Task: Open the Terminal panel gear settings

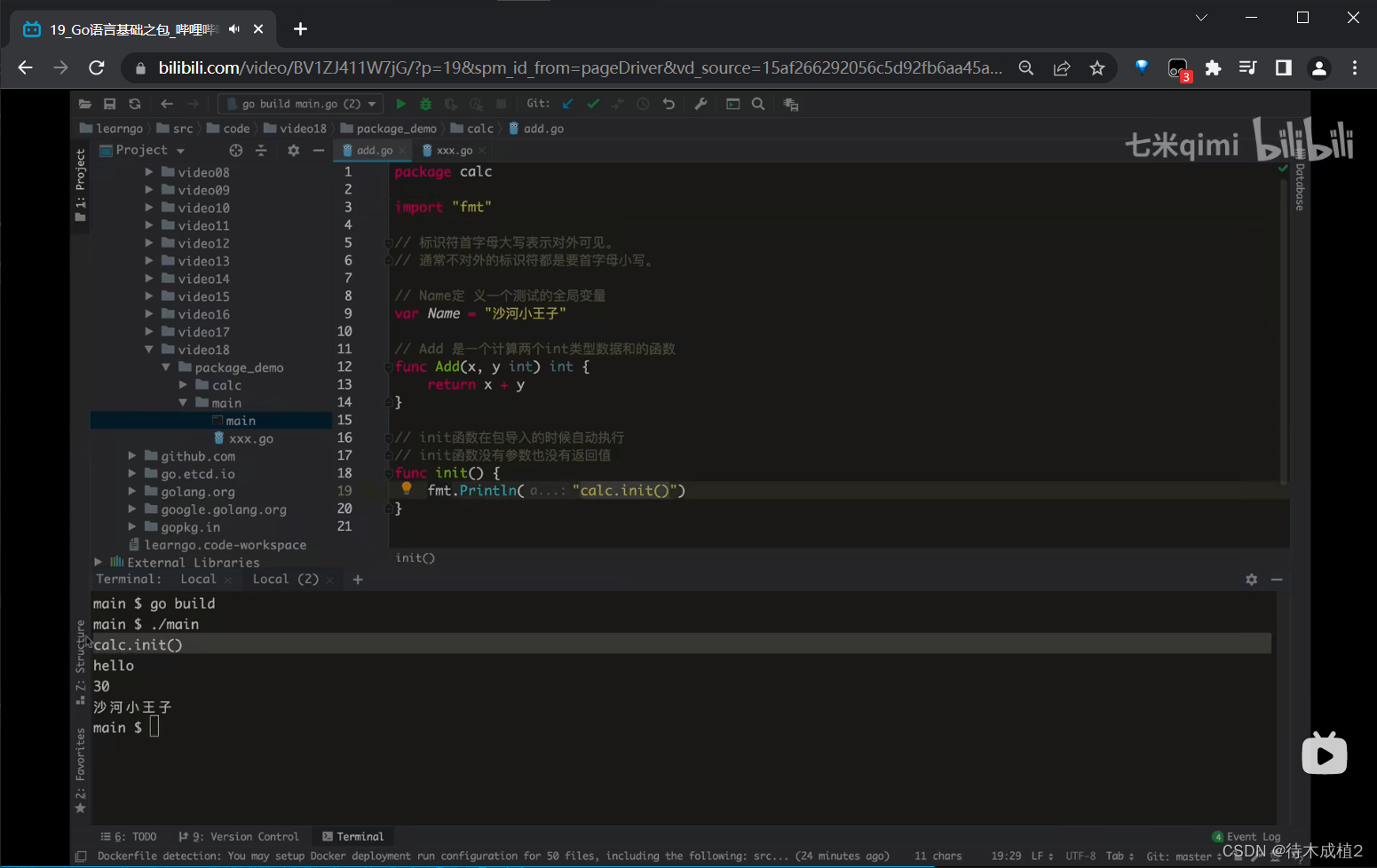Action: [x=1252, y=580]
